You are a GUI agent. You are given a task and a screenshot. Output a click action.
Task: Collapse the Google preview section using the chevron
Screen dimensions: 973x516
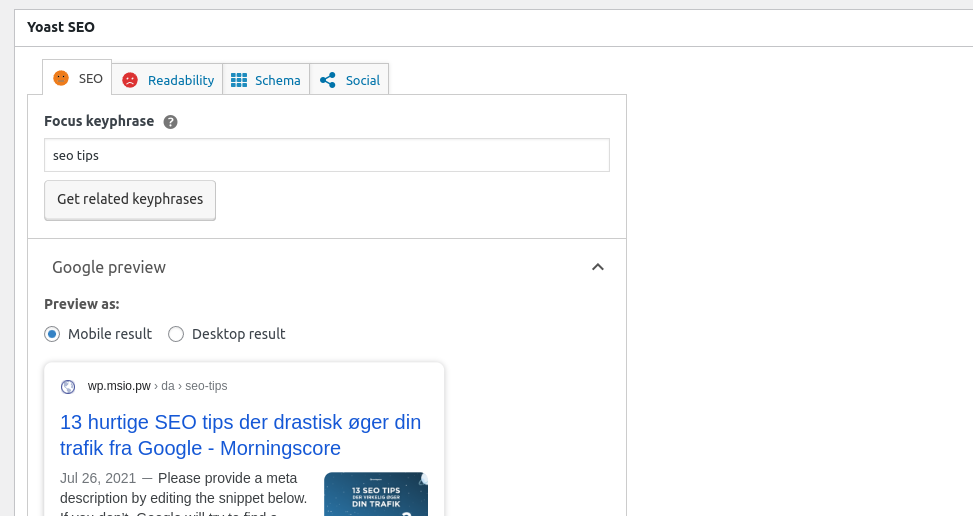tap(597, 267)
